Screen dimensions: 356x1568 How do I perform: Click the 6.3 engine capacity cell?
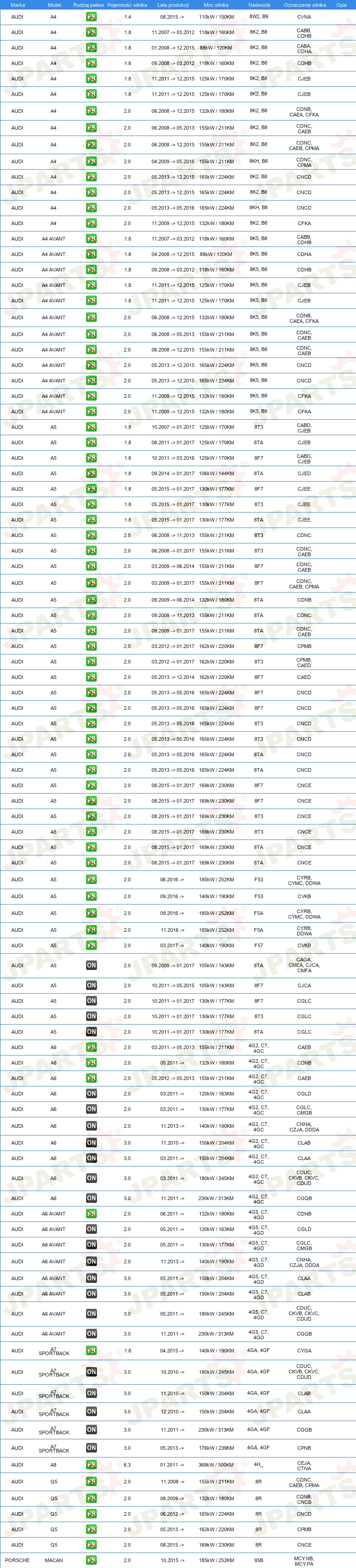(127, 1464)
